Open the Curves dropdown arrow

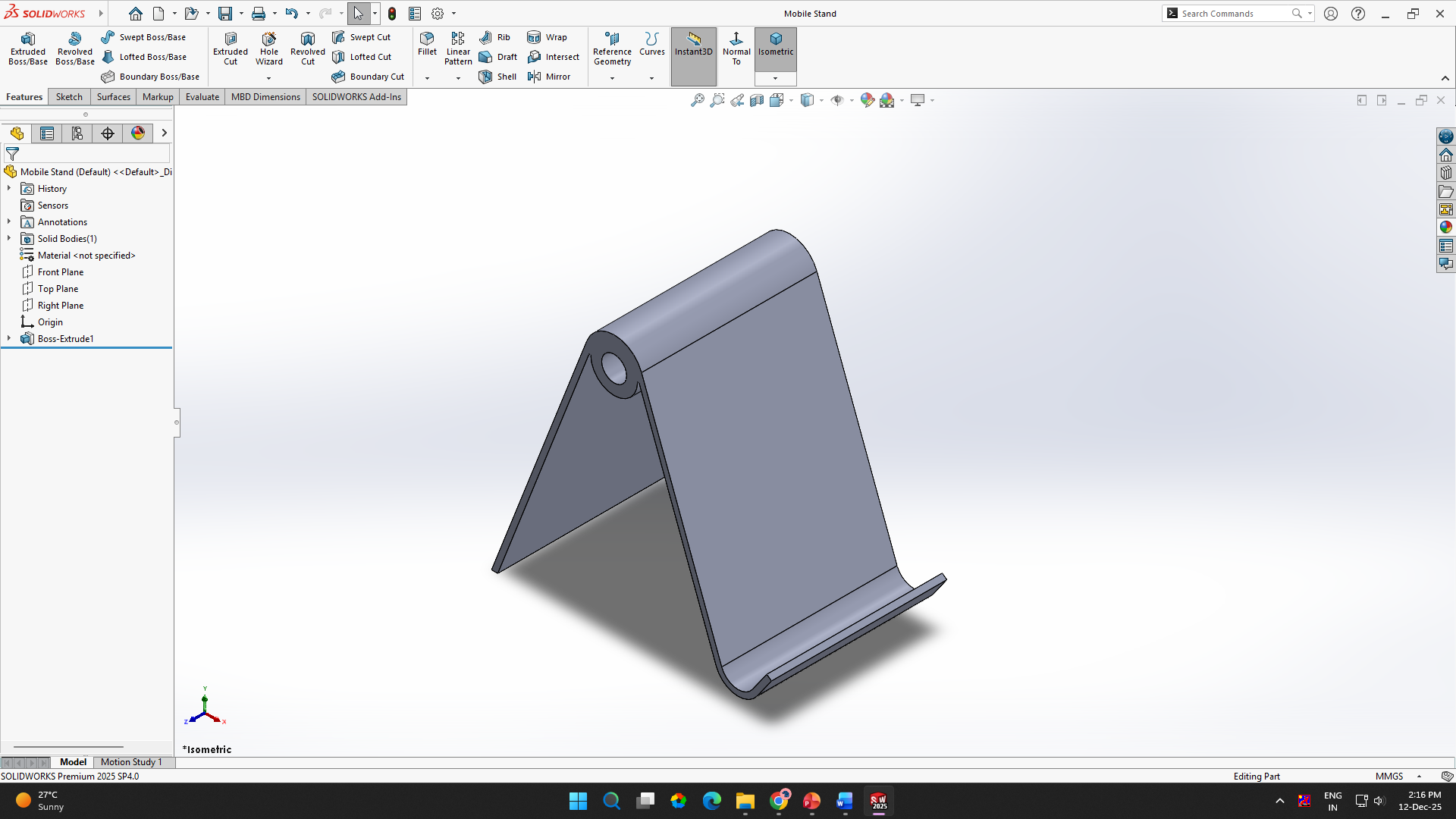tap(651, 78)
